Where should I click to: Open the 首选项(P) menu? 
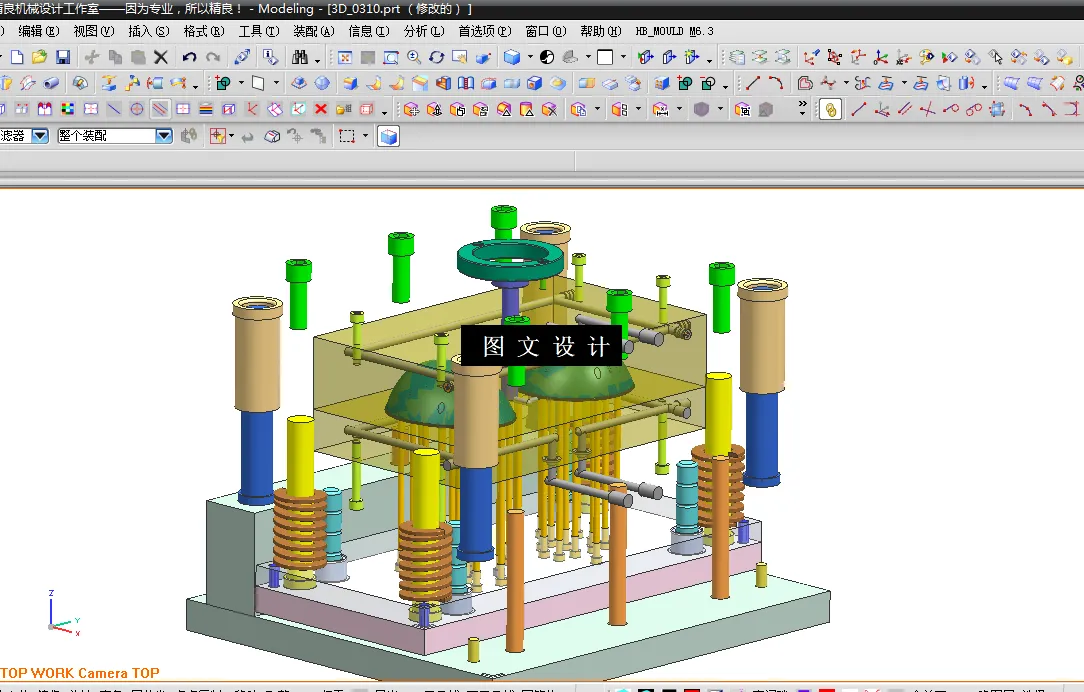(x=485, y=31)
